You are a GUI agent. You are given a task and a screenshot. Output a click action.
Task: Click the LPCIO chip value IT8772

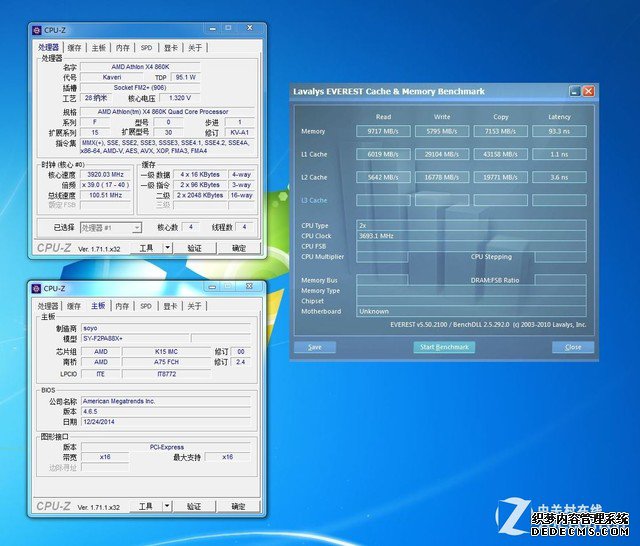[166, 374]
